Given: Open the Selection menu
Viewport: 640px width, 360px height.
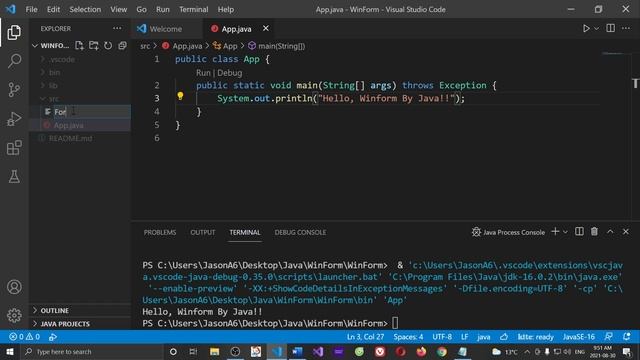Looking at the screenshot, I should (x=85, y=9).
